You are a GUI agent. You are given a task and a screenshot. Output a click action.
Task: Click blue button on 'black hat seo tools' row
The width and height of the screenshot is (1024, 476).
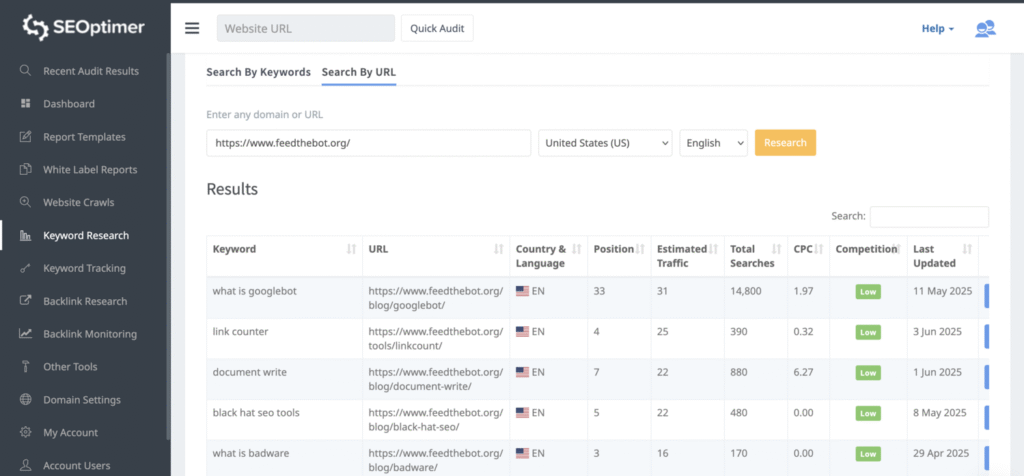[986, 417]
